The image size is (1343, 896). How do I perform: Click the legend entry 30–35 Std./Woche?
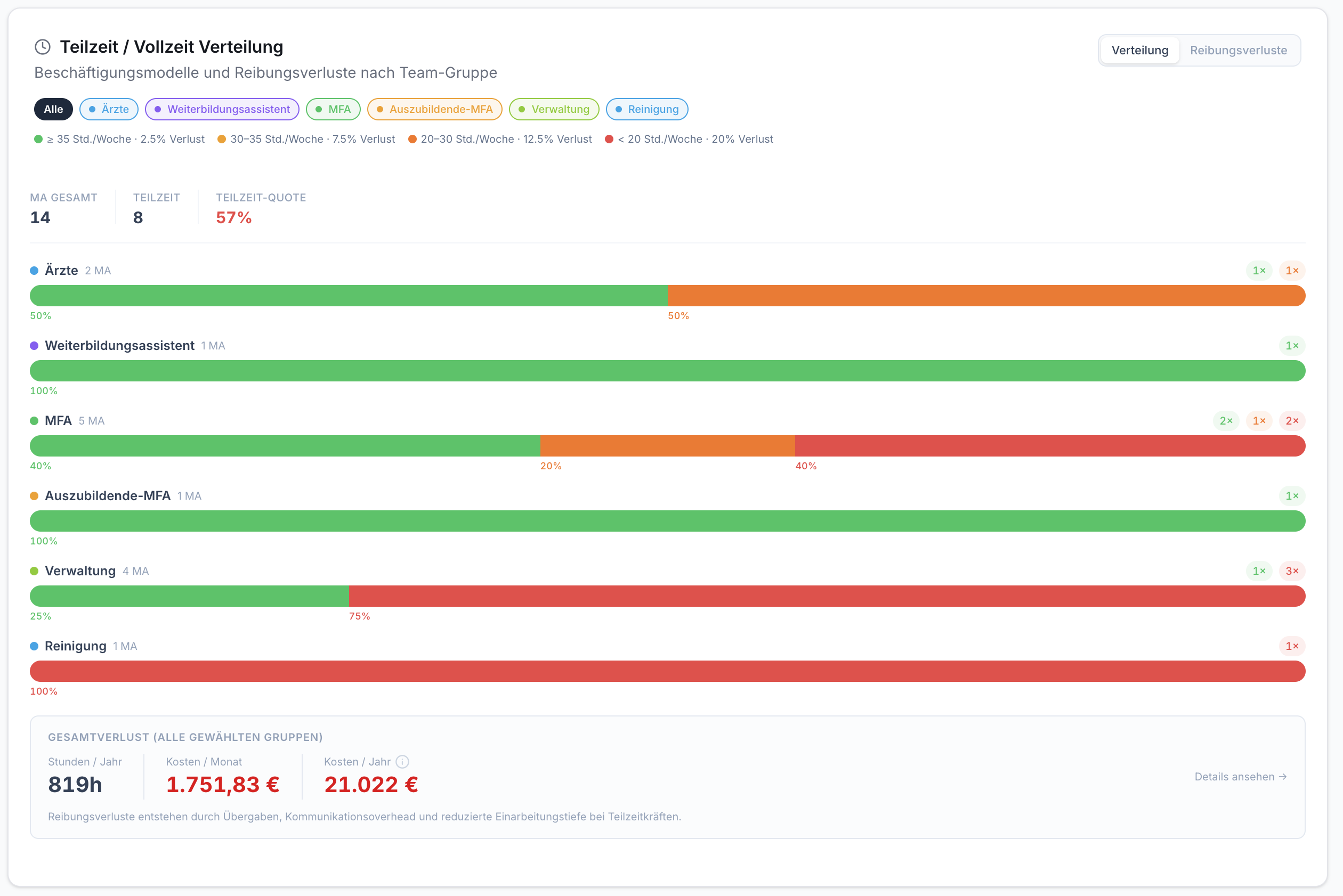pos(306,139)
